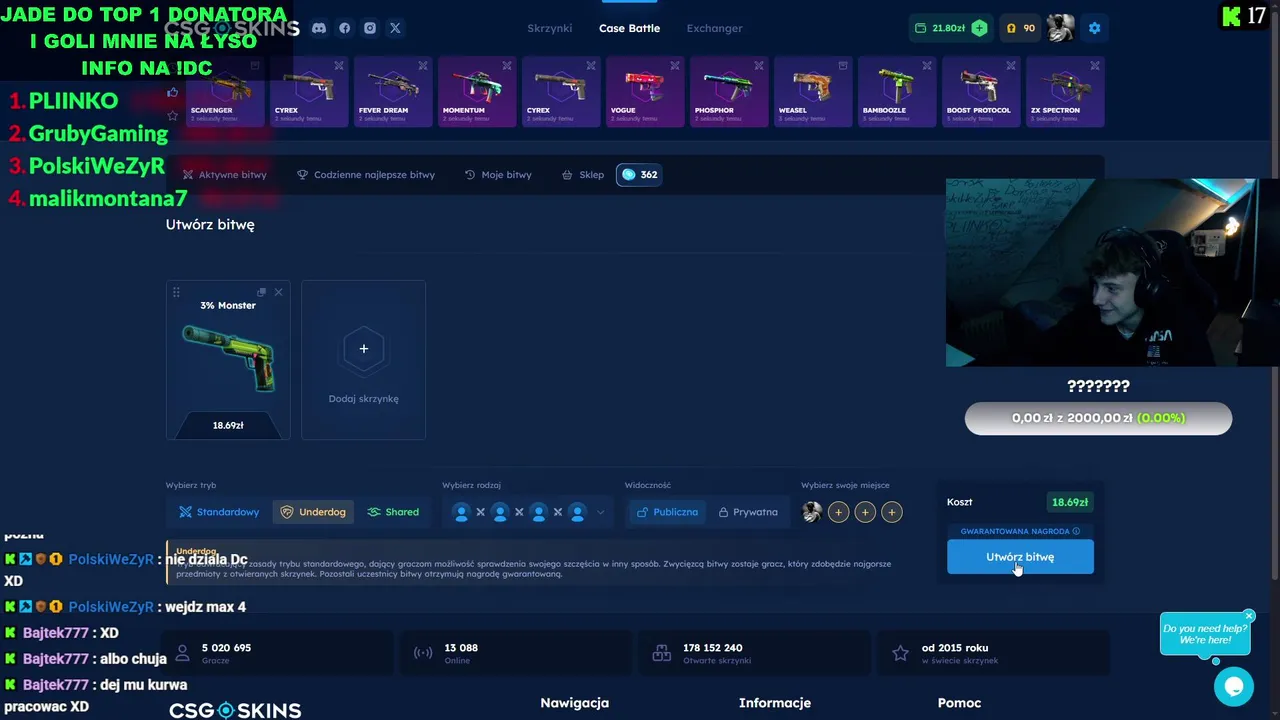
Task: Click the 13 088 Online stat
Action: tap(516, 654)
